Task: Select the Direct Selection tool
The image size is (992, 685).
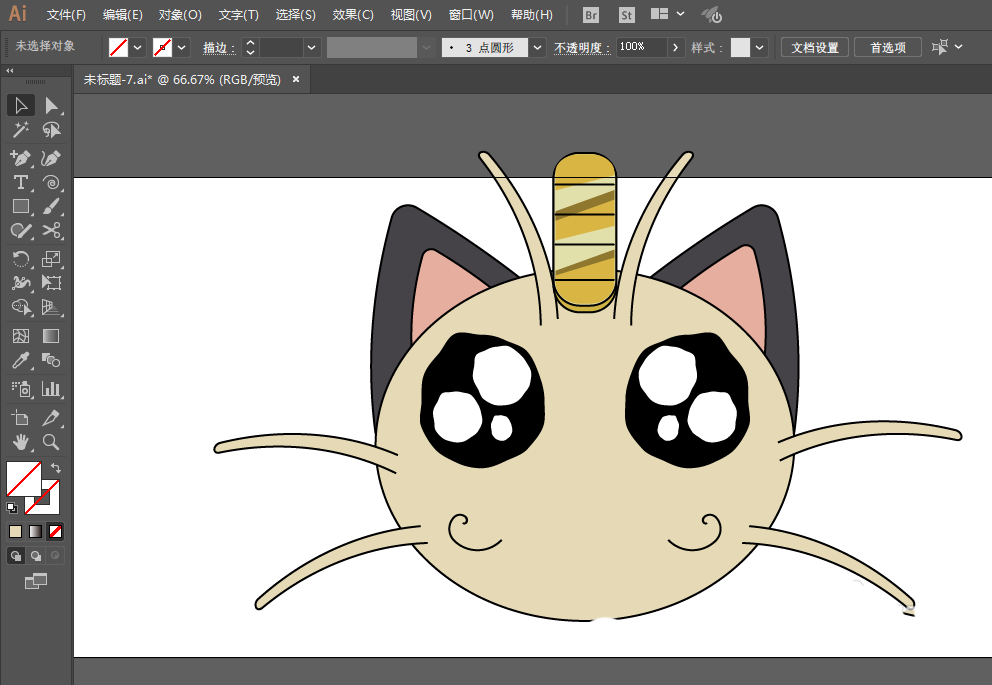Action: pos(51,106)
